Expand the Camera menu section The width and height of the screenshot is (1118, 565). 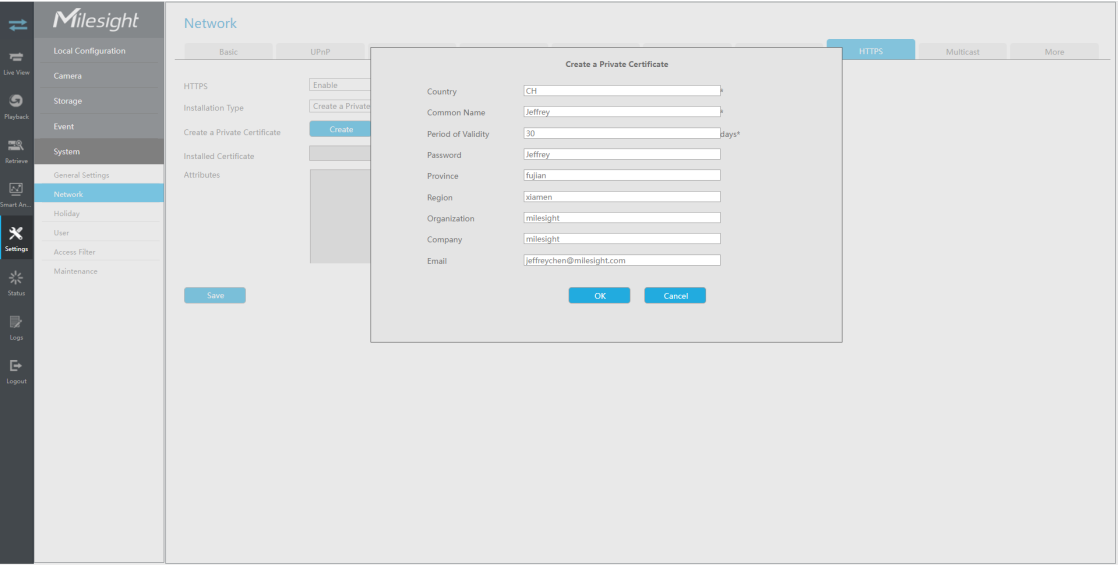tap(99, 76)
